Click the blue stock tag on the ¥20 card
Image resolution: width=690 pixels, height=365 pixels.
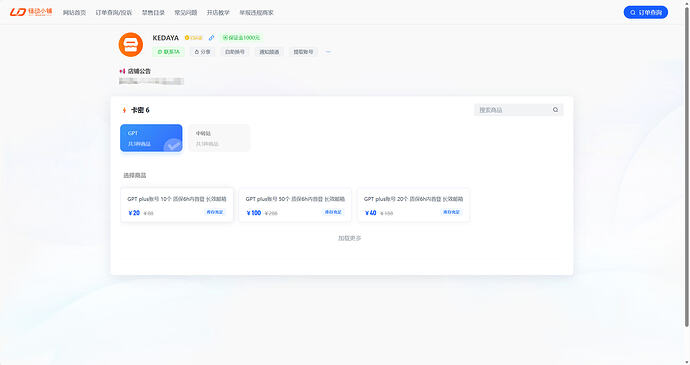(215, 212)
